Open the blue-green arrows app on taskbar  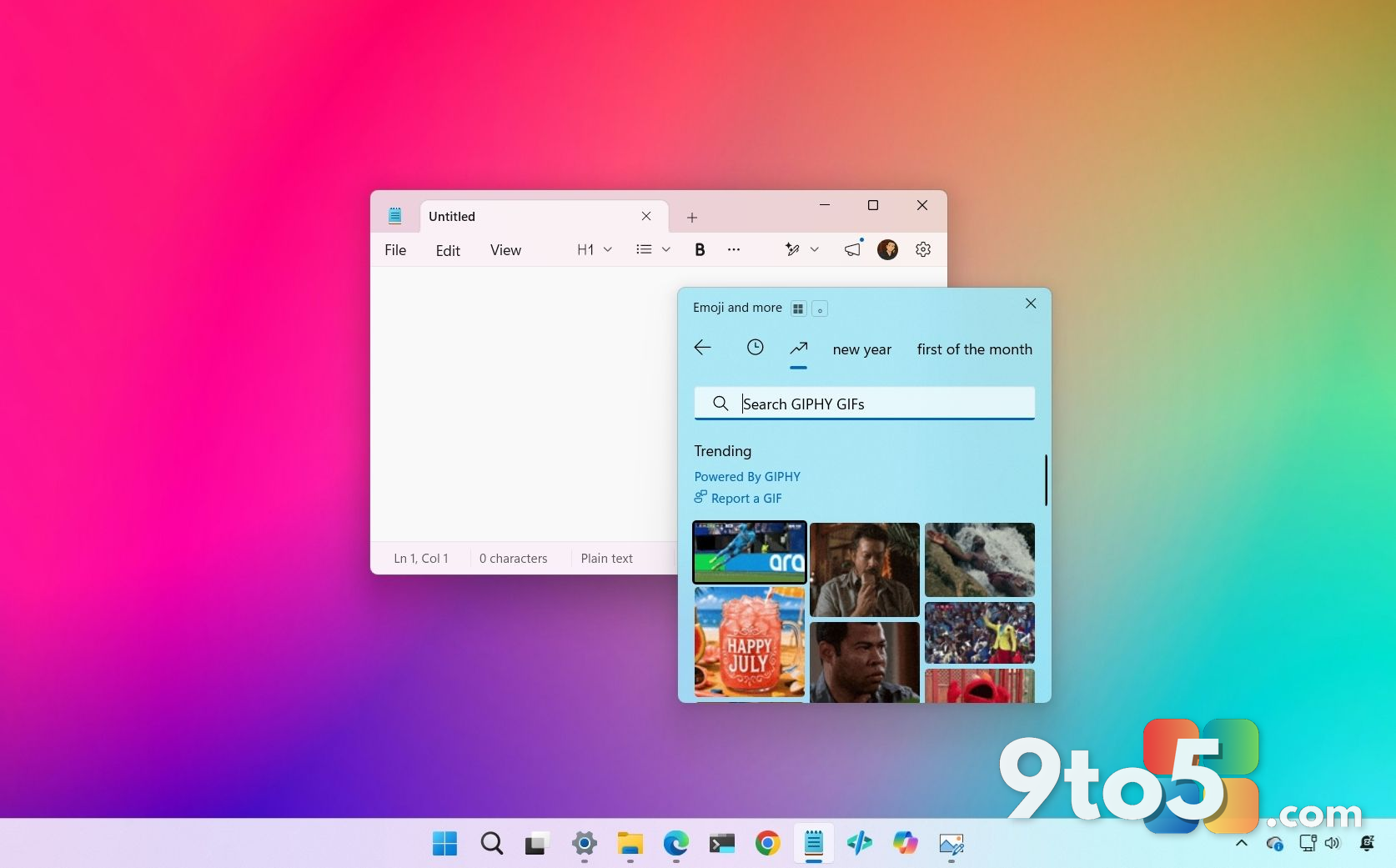pyautogui.click(x=860, y=844)
